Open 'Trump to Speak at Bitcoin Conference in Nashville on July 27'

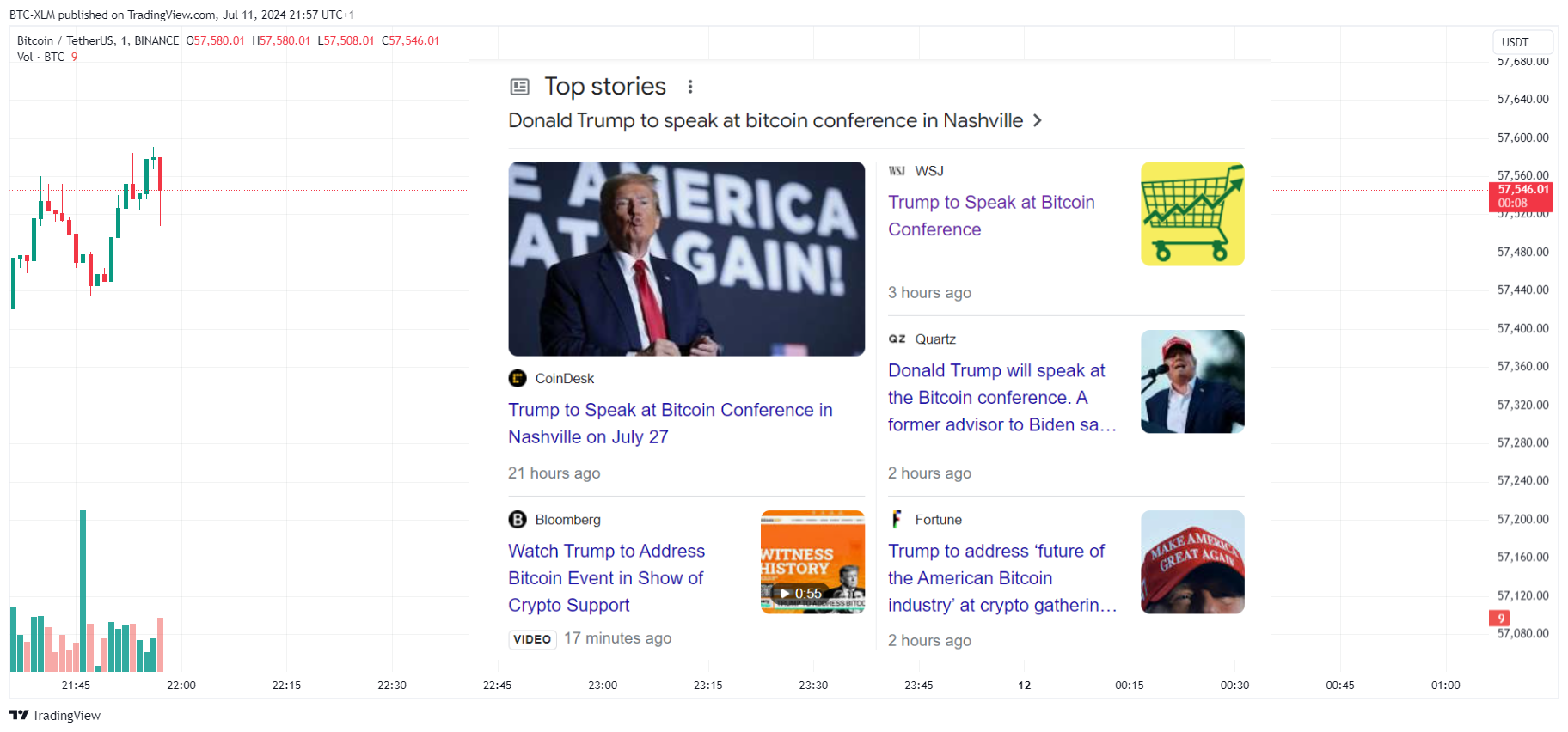pyautogui.click(x=671, y=424)
